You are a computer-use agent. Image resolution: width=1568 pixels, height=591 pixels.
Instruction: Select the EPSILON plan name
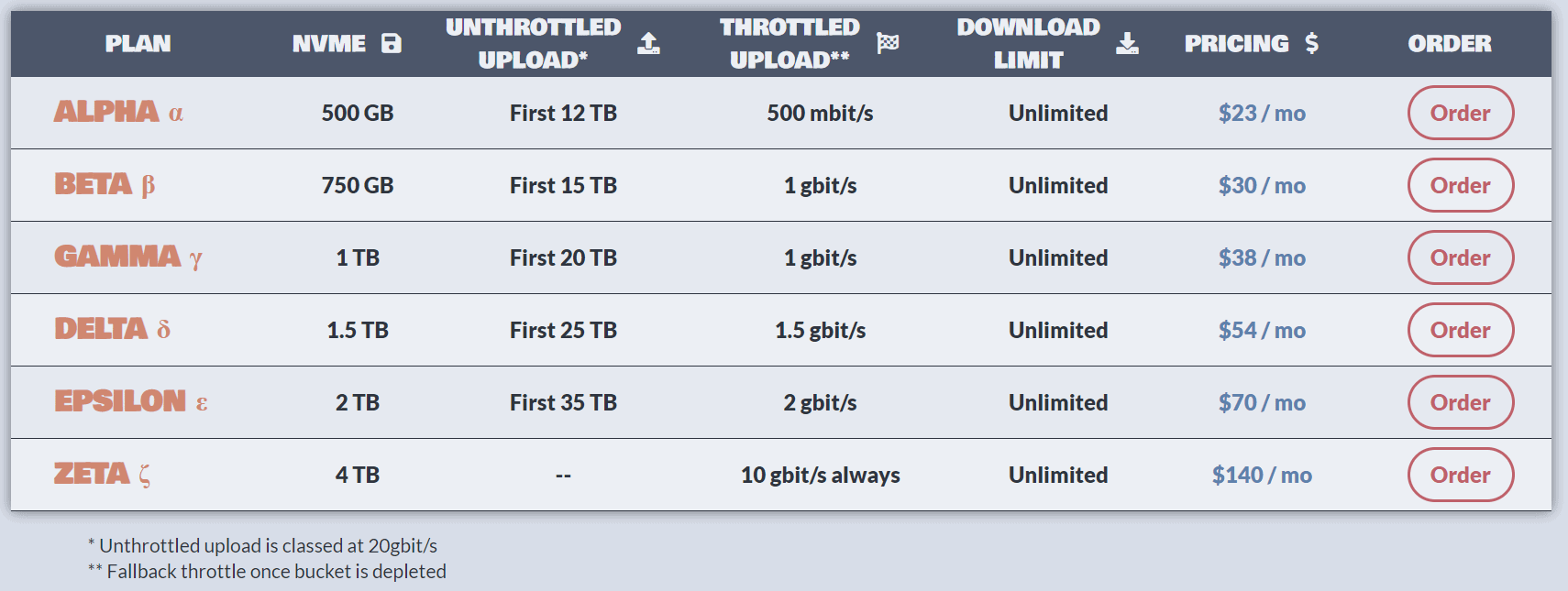click(120, 401)
